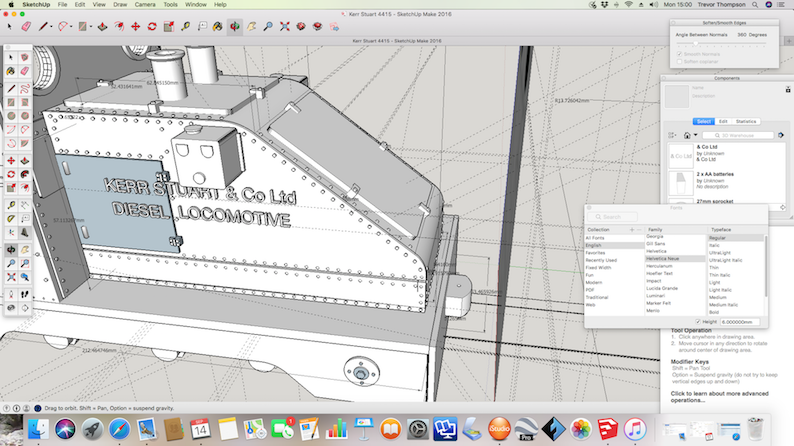Choose the Protractor tool
Viewport: 794px width, 446px height.
click(x=11, y=219)
